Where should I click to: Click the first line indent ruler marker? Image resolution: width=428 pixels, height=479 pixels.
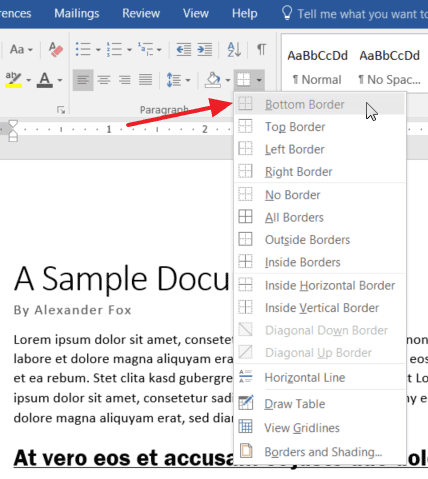13,125
